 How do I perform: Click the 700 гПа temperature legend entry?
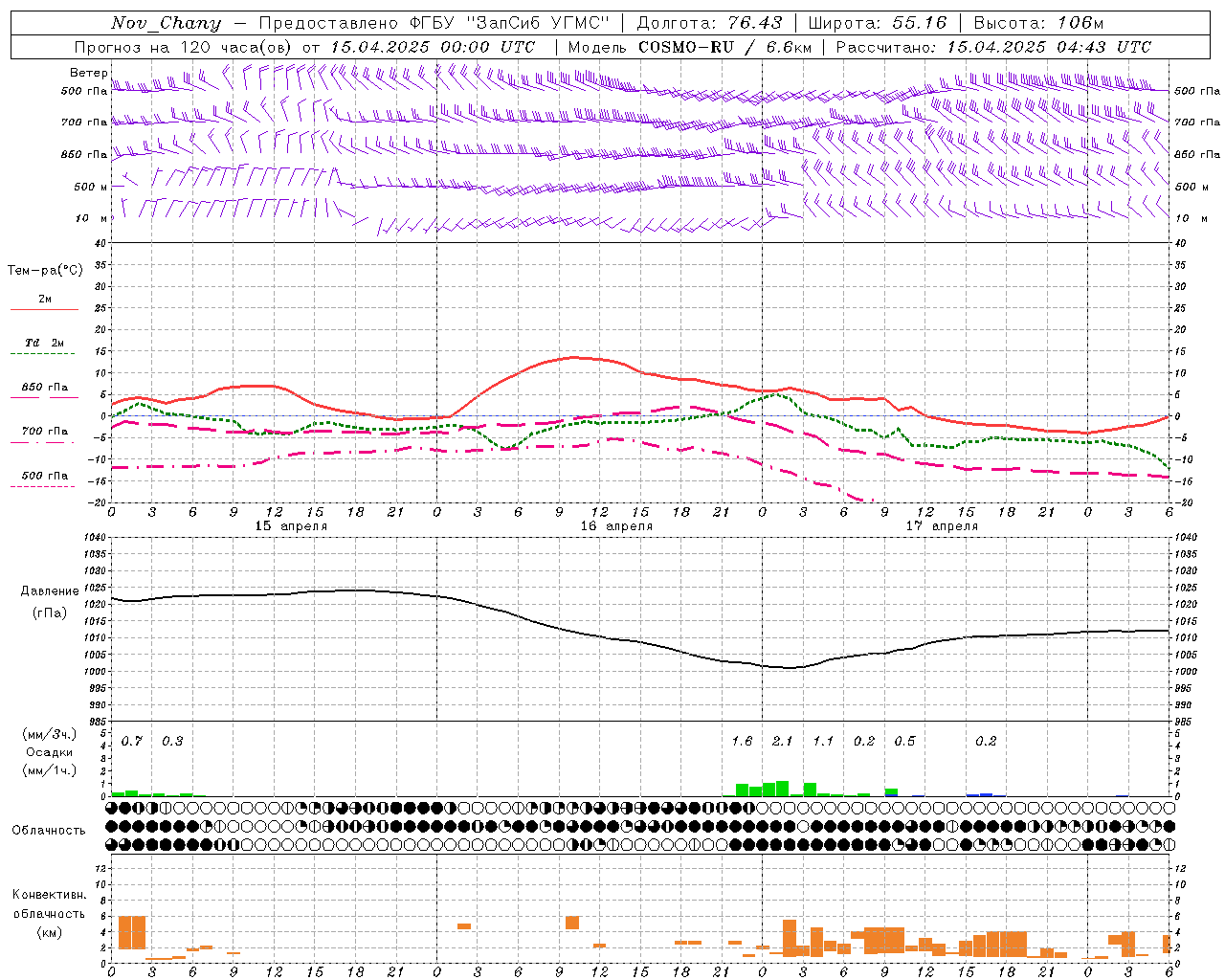(x=44, y=432)
